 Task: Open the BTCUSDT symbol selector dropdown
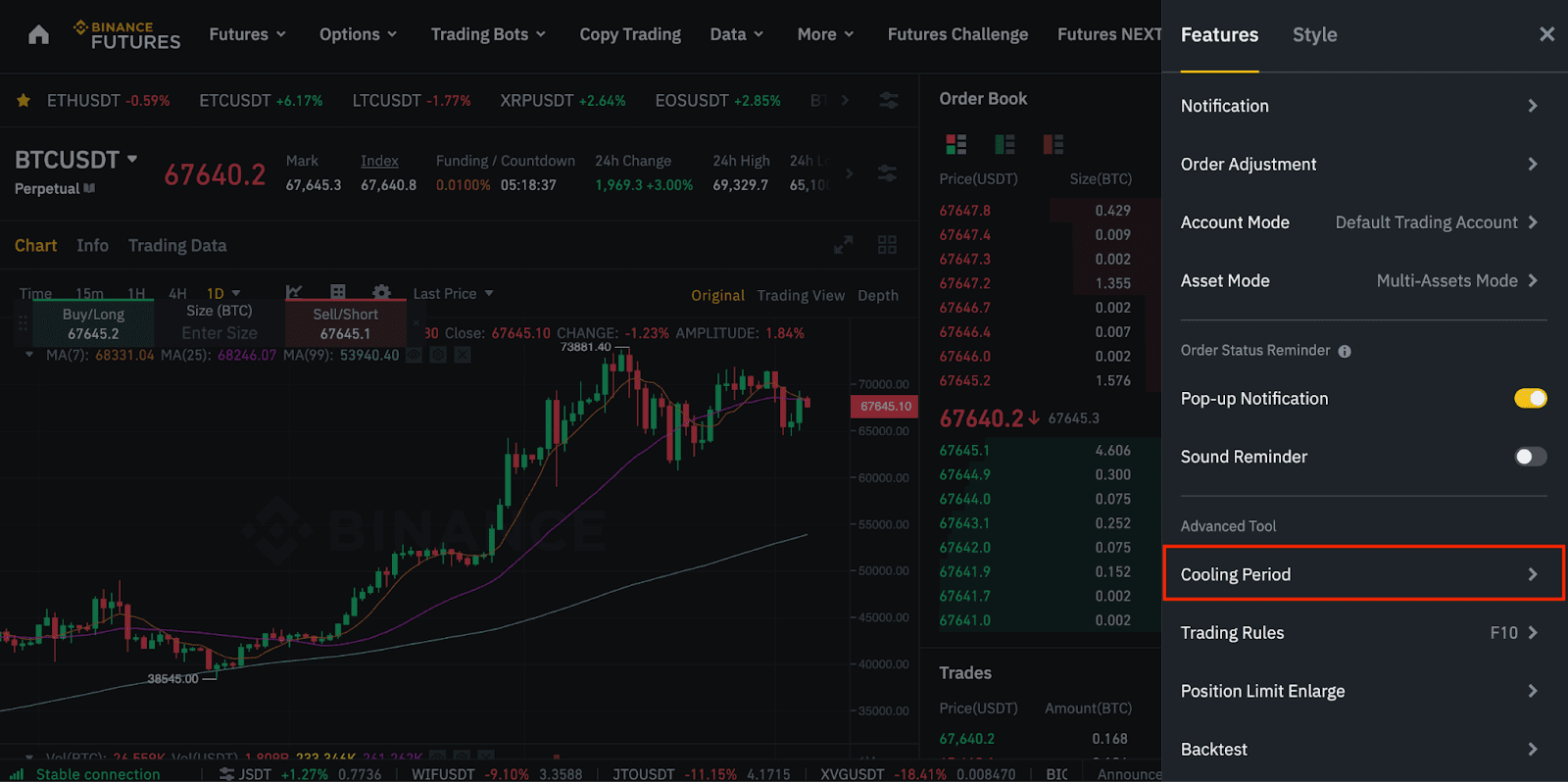(76, 160)
